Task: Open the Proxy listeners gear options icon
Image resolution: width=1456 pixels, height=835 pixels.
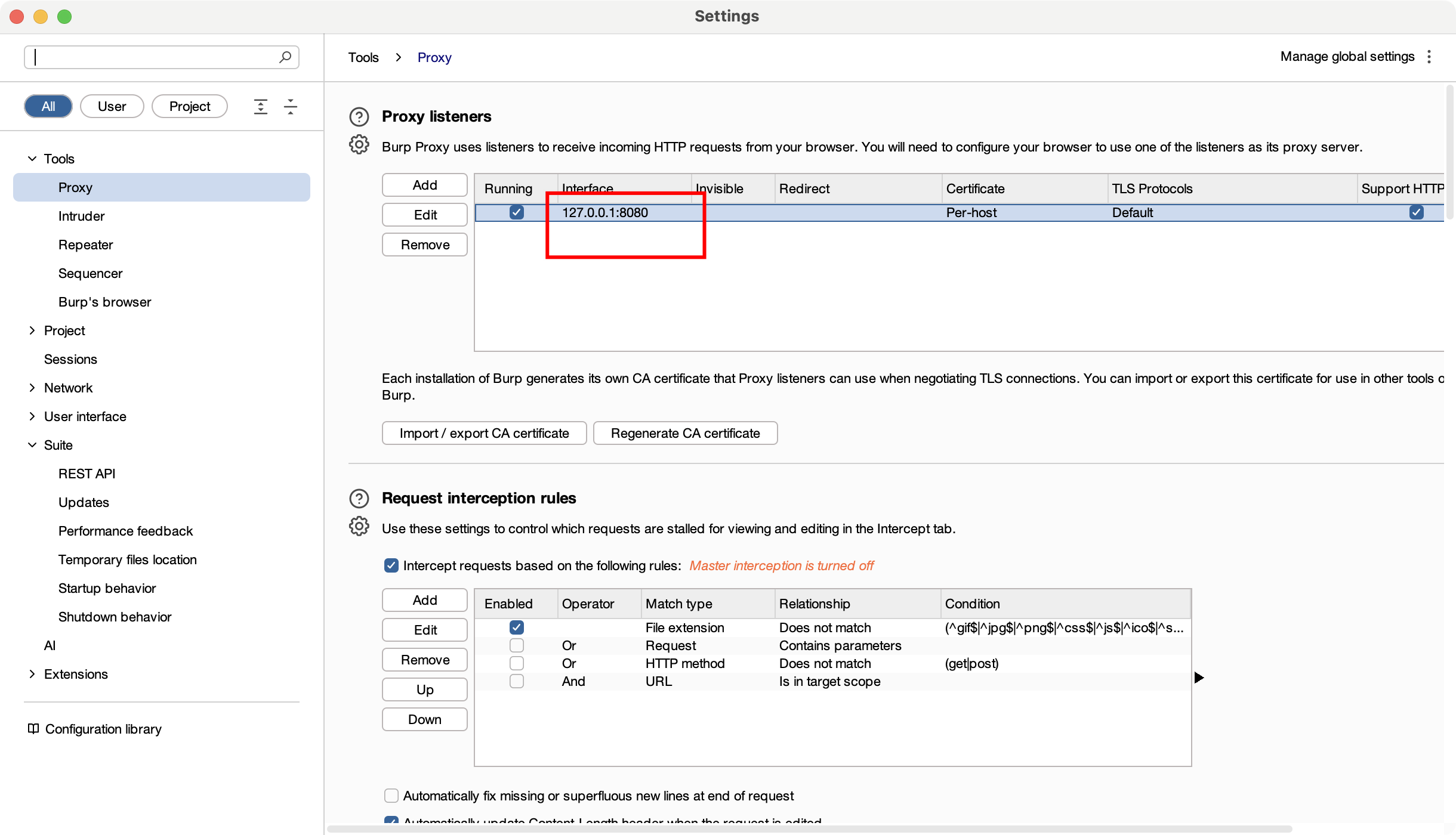Action: [359, 145]
